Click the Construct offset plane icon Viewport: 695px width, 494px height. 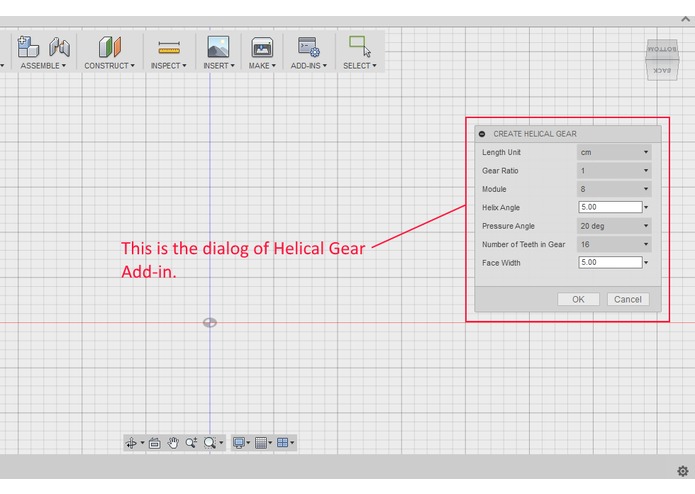pyautogui.click(x=109, y=47)
